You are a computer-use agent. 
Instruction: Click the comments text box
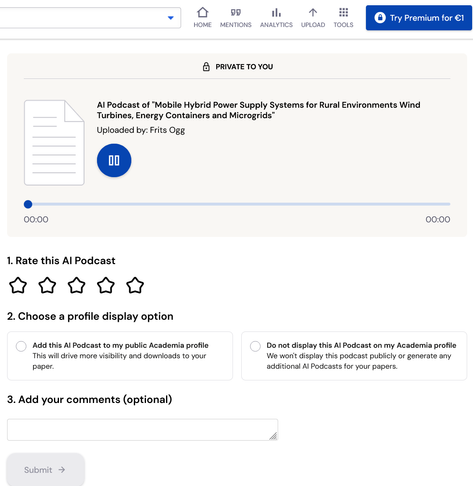[x=142, y=430]
